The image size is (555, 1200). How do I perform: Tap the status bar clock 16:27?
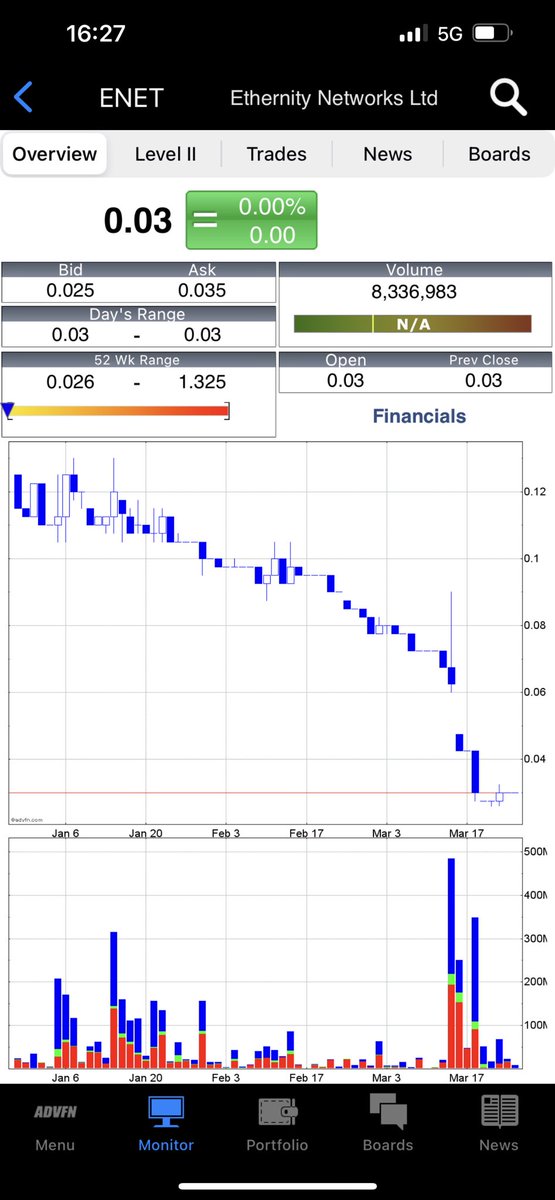(96, 33)
